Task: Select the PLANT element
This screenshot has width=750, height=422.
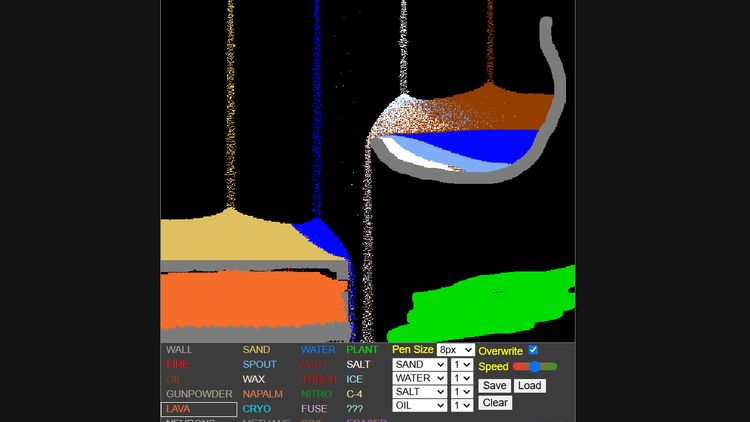Action: click(x=362, y=350)
